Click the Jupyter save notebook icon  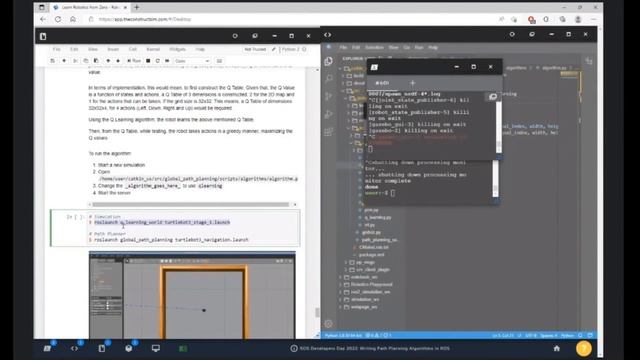[53, 61]
